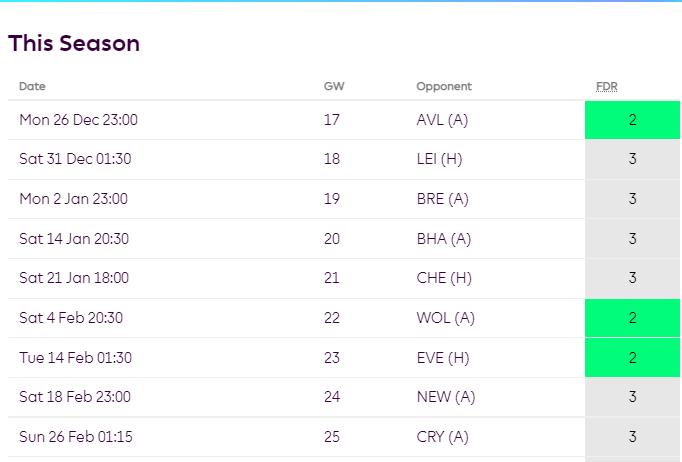Select the AVL (A) opponent entry
The height and width of the screenshot is (462, 682).
click(442, 120)
